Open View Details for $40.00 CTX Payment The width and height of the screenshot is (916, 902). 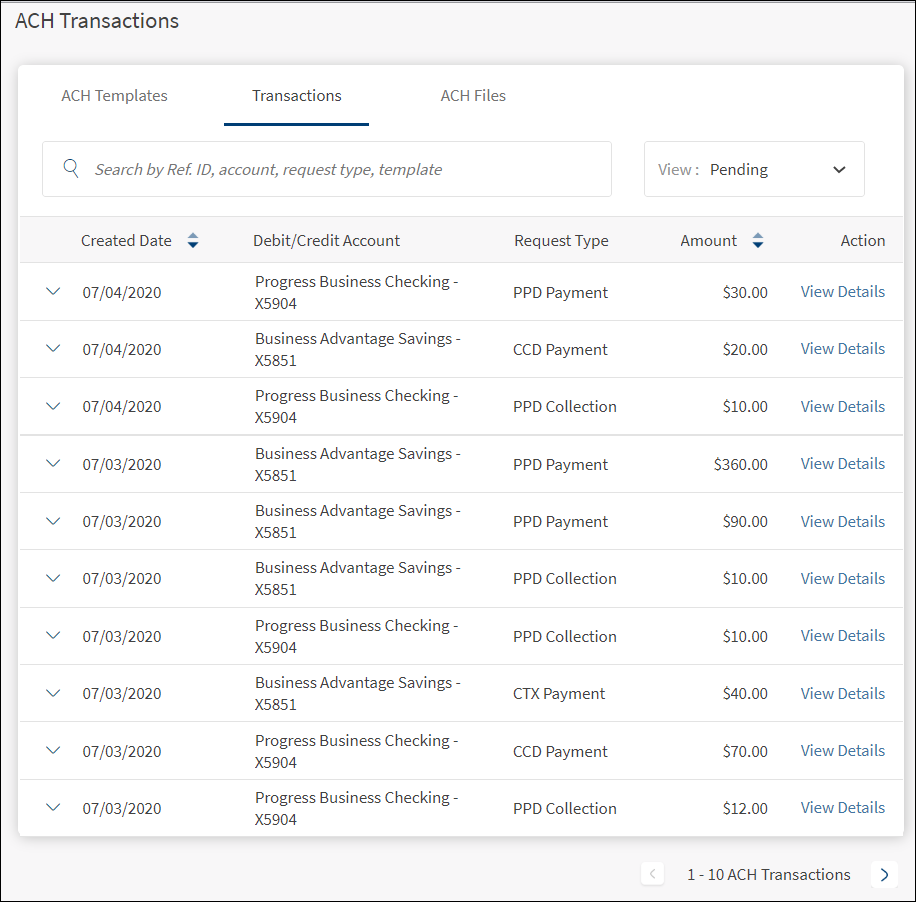tap(842, 693)
